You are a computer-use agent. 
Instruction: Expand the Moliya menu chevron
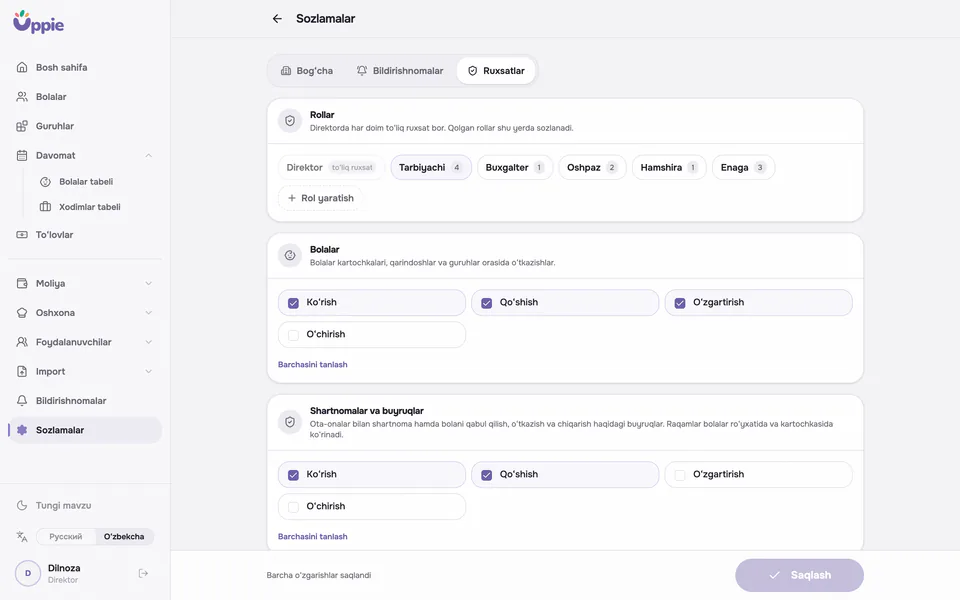pos(149,283)
